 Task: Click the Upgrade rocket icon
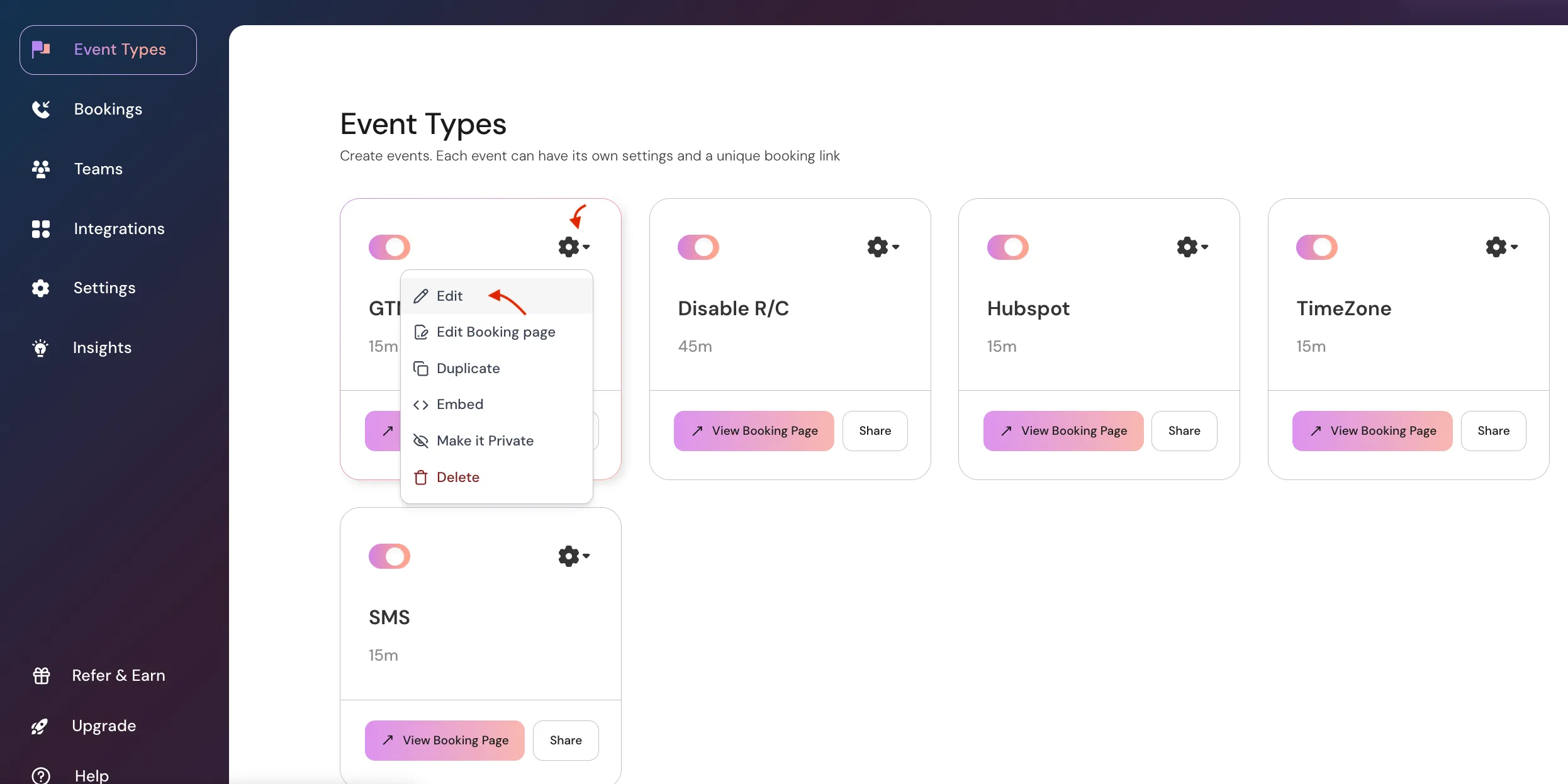coord(40,726)
